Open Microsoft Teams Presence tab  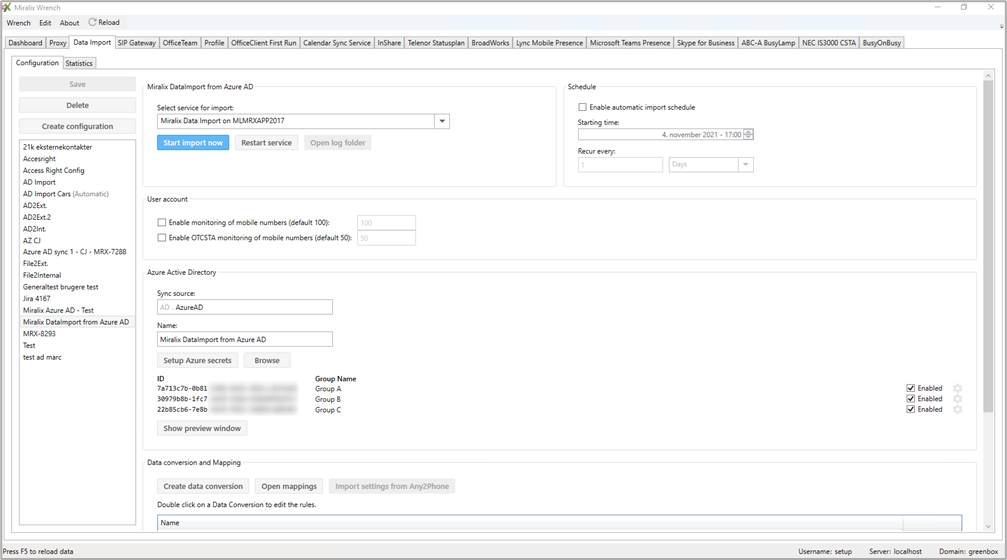point(630,43)
